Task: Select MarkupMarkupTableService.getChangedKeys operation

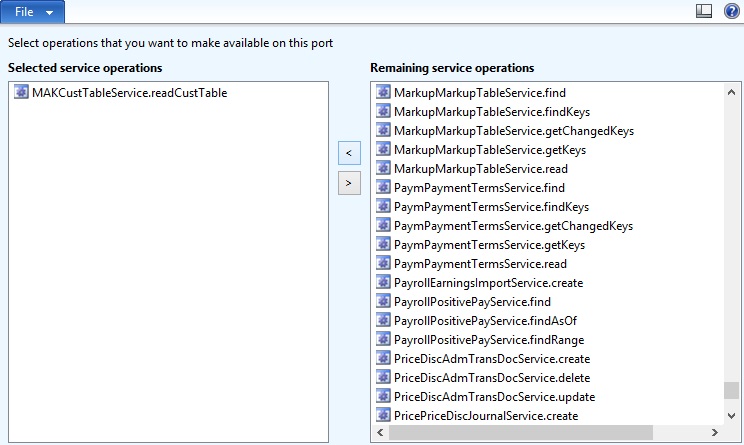Action: (x=513, y=131)
